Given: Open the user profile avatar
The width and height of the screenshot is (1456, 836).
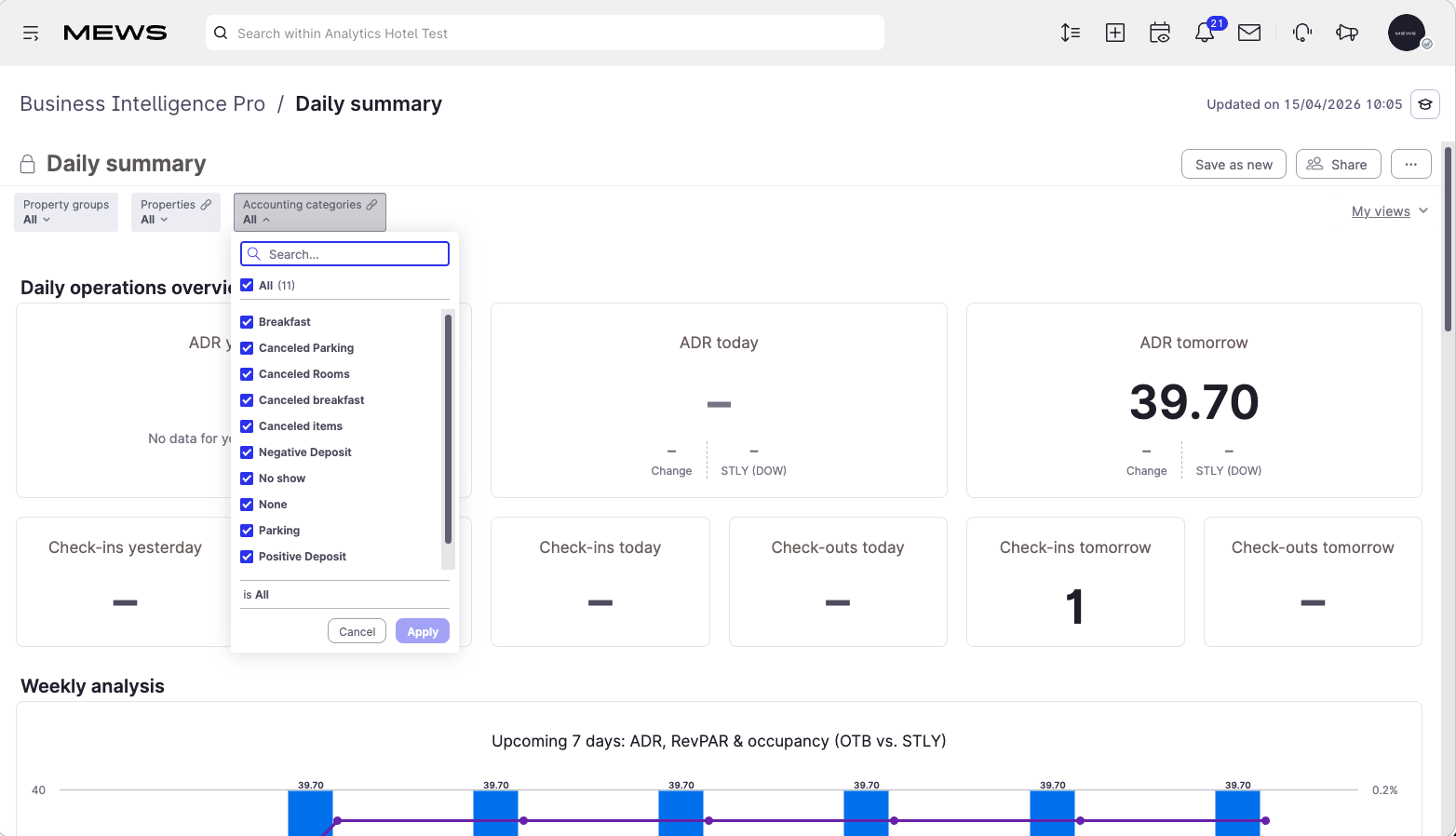Looking at the screenshot, I should (1407, 33).
